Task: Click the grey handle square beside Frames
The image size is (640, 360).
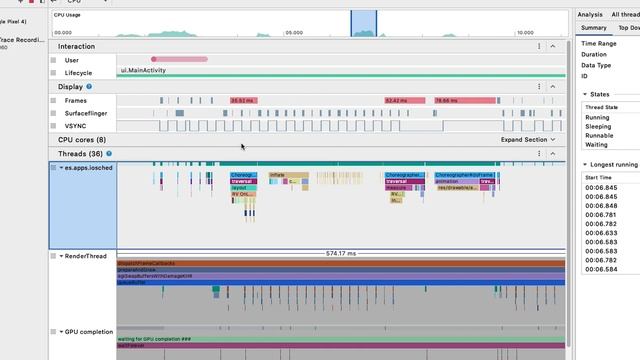Action: click(53, 100)
